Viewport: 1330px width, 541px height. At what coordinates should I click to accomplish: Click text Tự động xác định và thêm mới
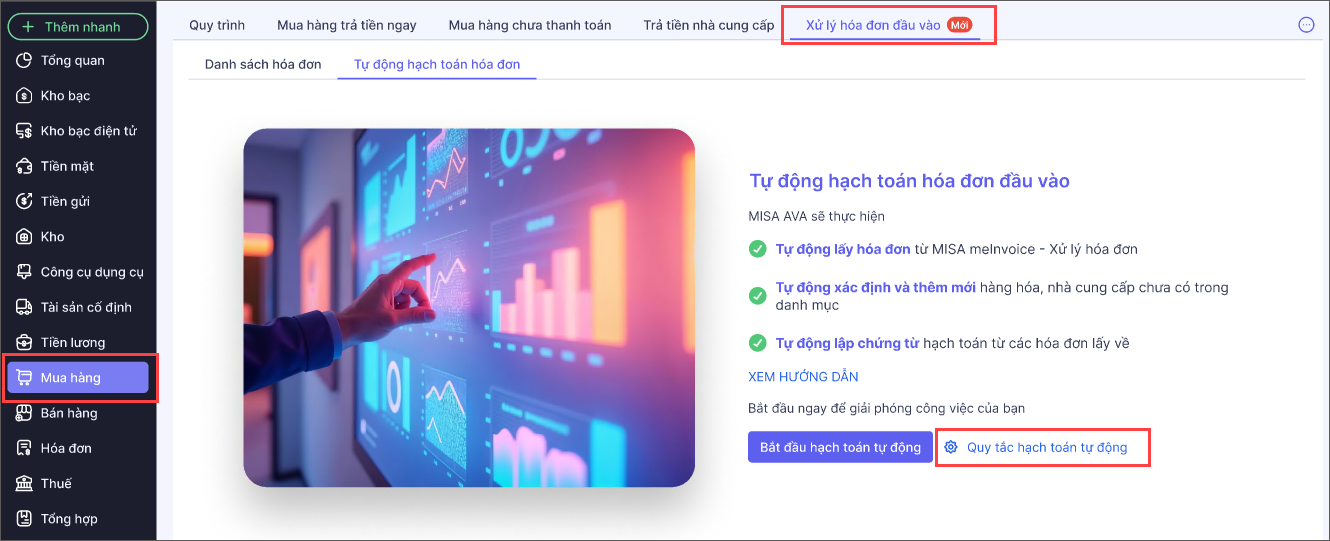point(876,287)
